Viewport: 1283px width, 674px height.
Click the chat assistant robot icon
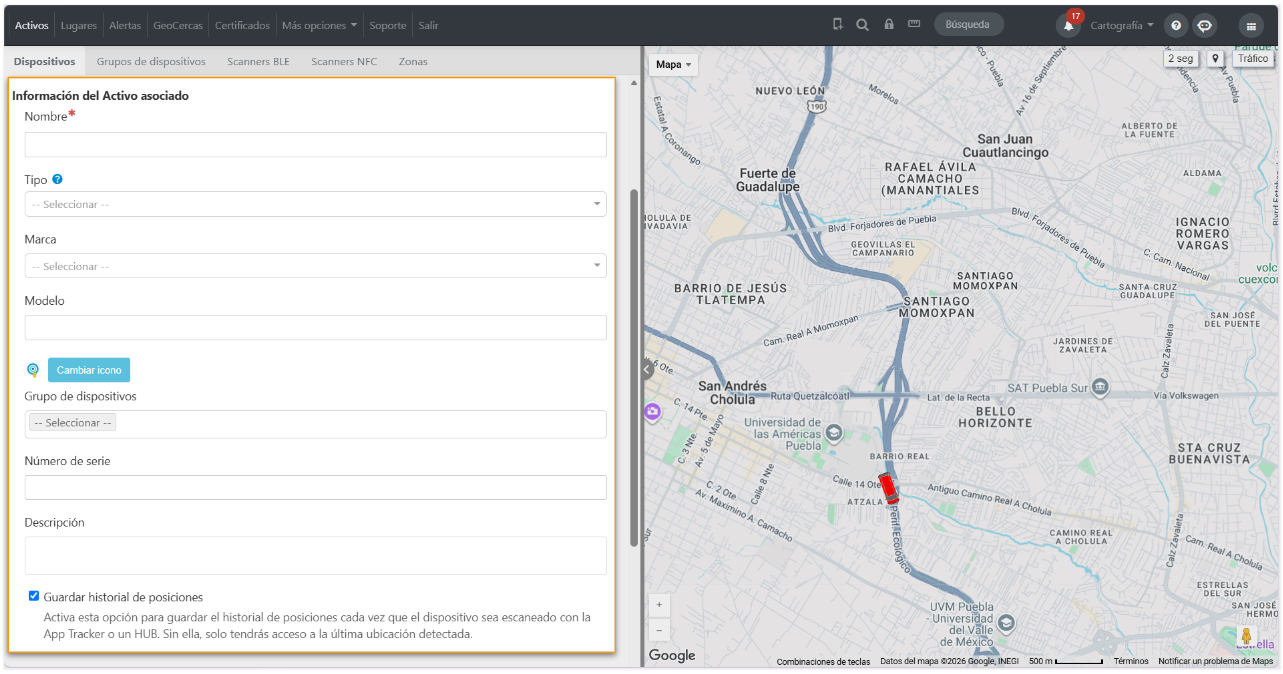tap(1205, 25)
